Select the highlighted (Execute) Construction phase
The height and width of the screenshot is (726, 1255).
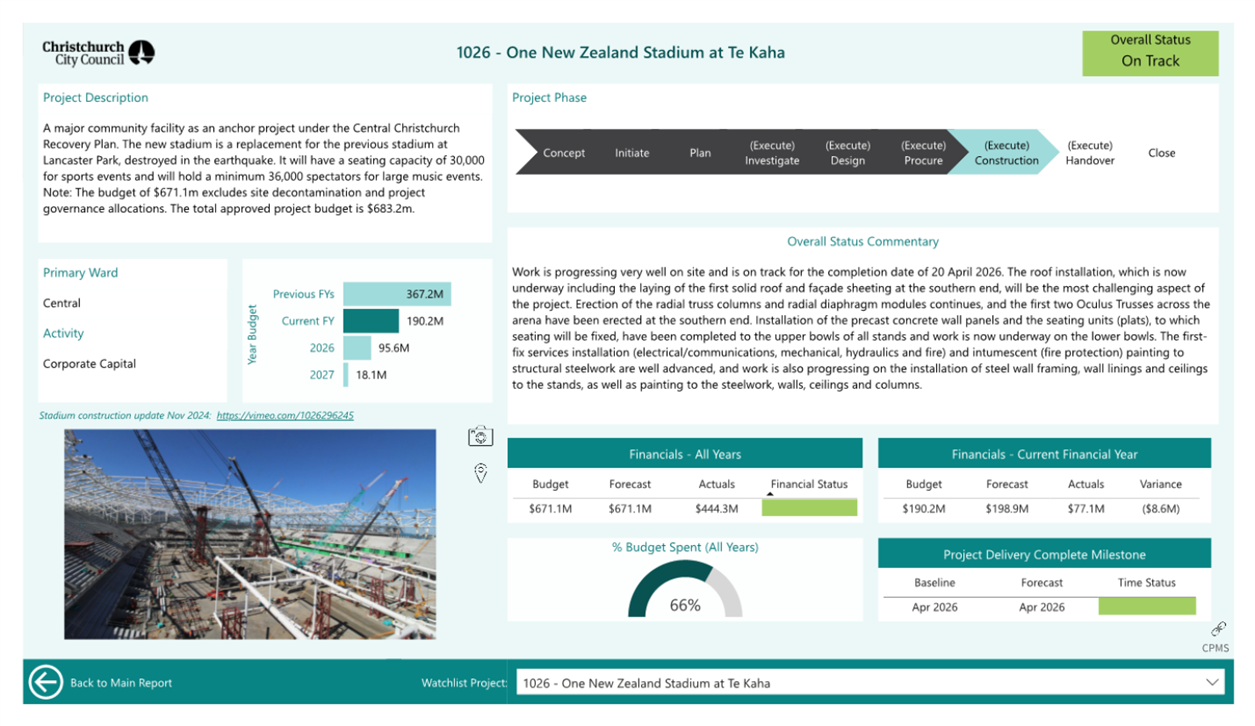click(x=1004, y=153)
